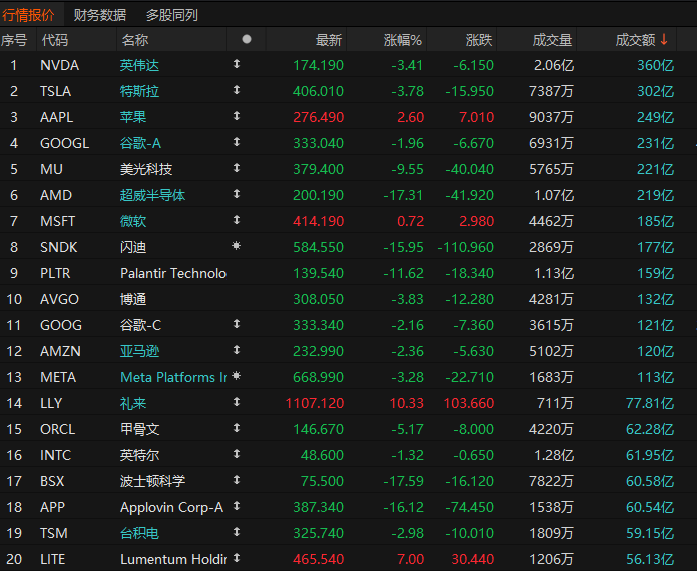The width and height of the screenshot is (697, 571).
Task: Click the marker icon in the APP row
Action: coord(237,506)
